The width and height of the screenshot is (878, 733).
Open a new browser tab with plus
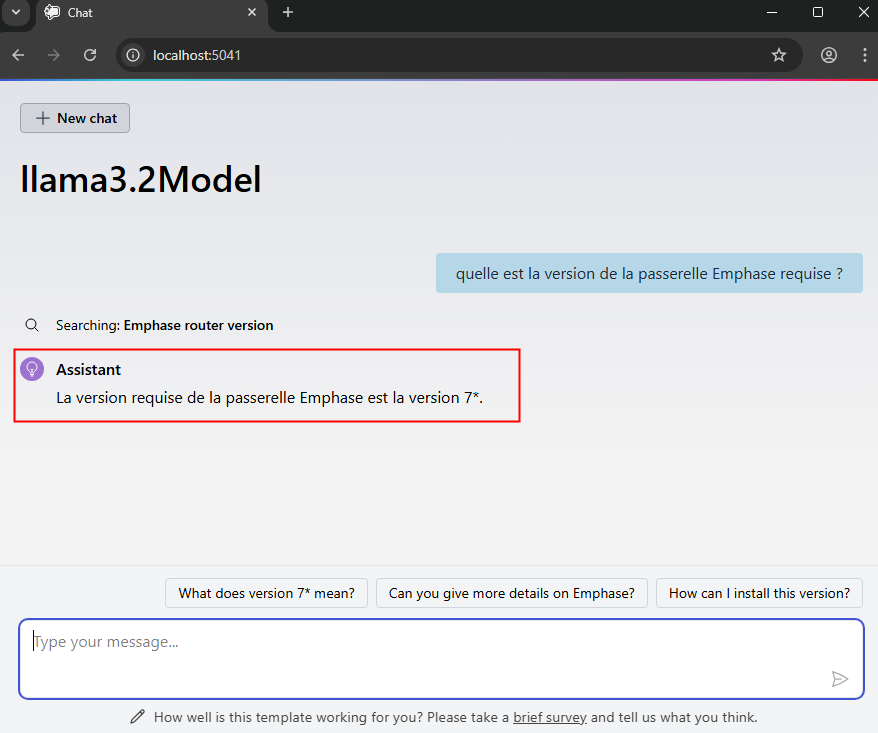point(288,12)
